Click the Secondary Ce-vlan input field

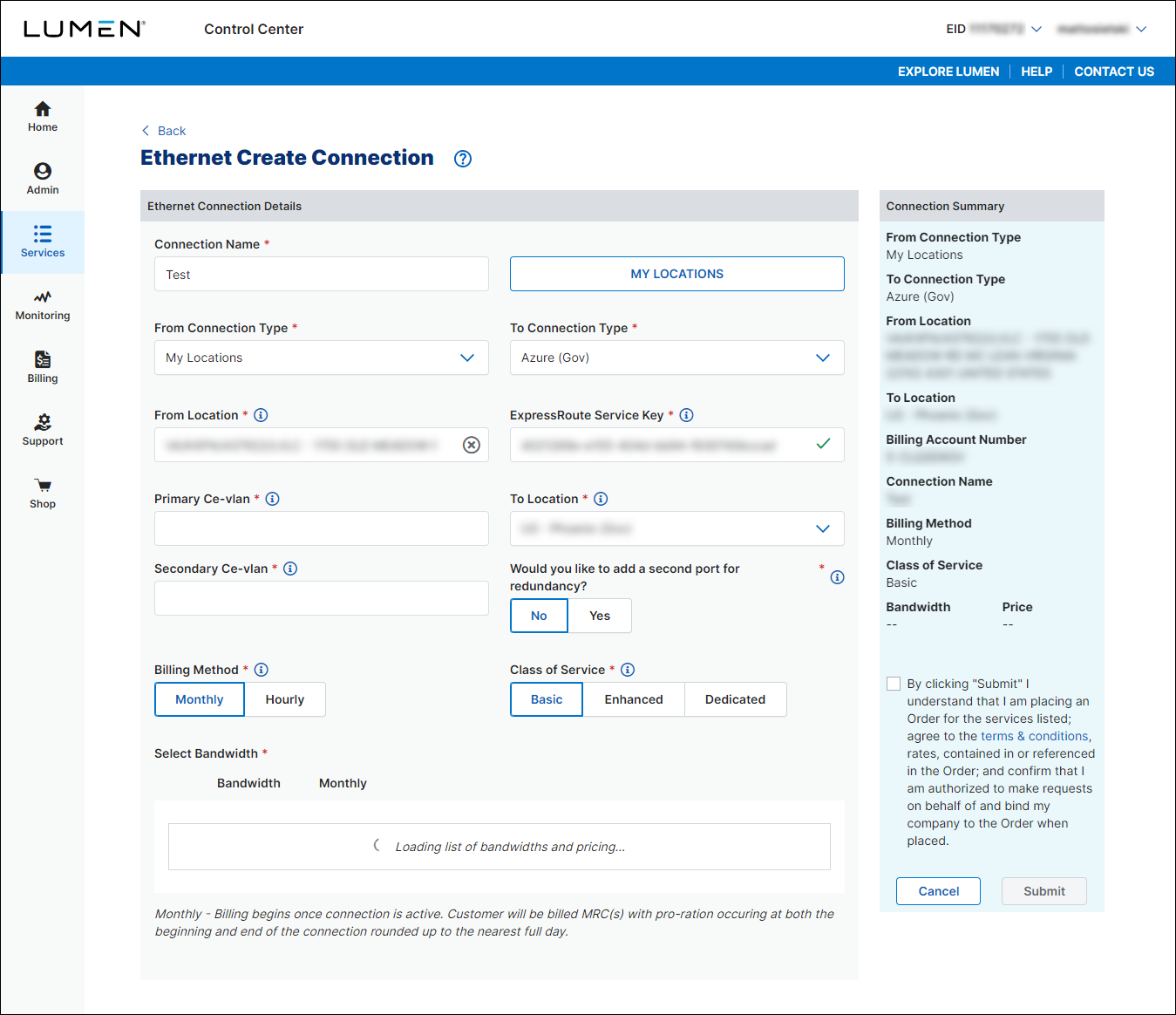point(322,598)
